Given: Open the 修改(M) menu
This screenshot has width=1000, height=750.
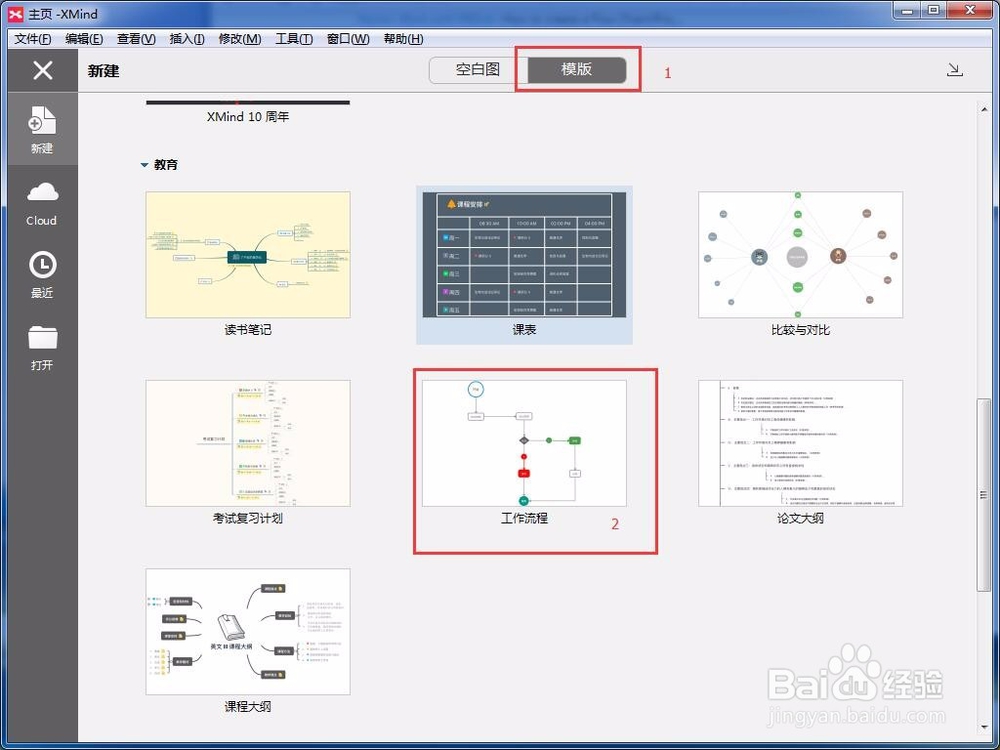Looking at the screenshot, I should pyautogui.click(x=240, y=39).
